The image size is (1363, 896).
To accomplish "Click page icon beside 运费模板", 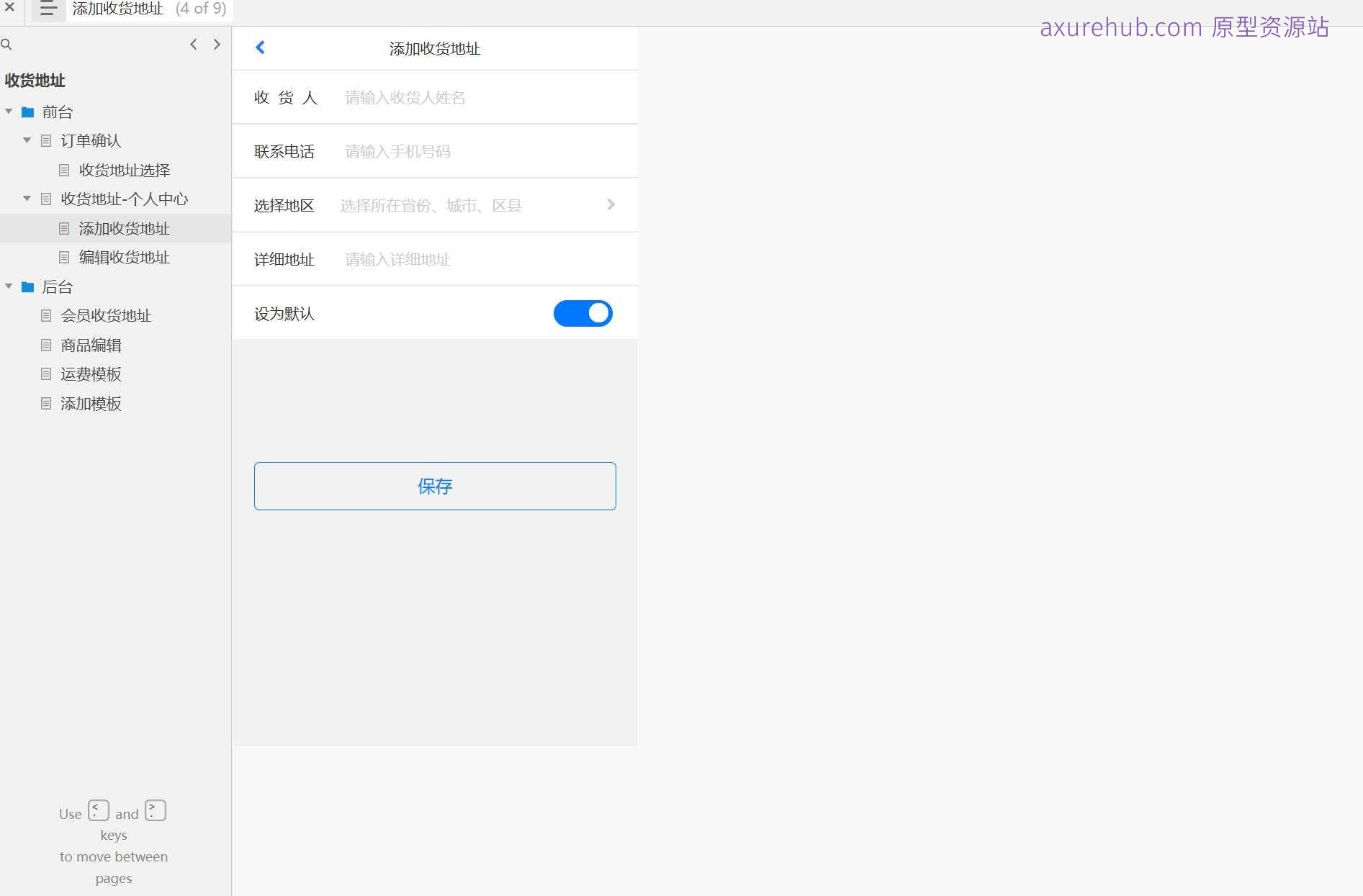I will point(46,374).
